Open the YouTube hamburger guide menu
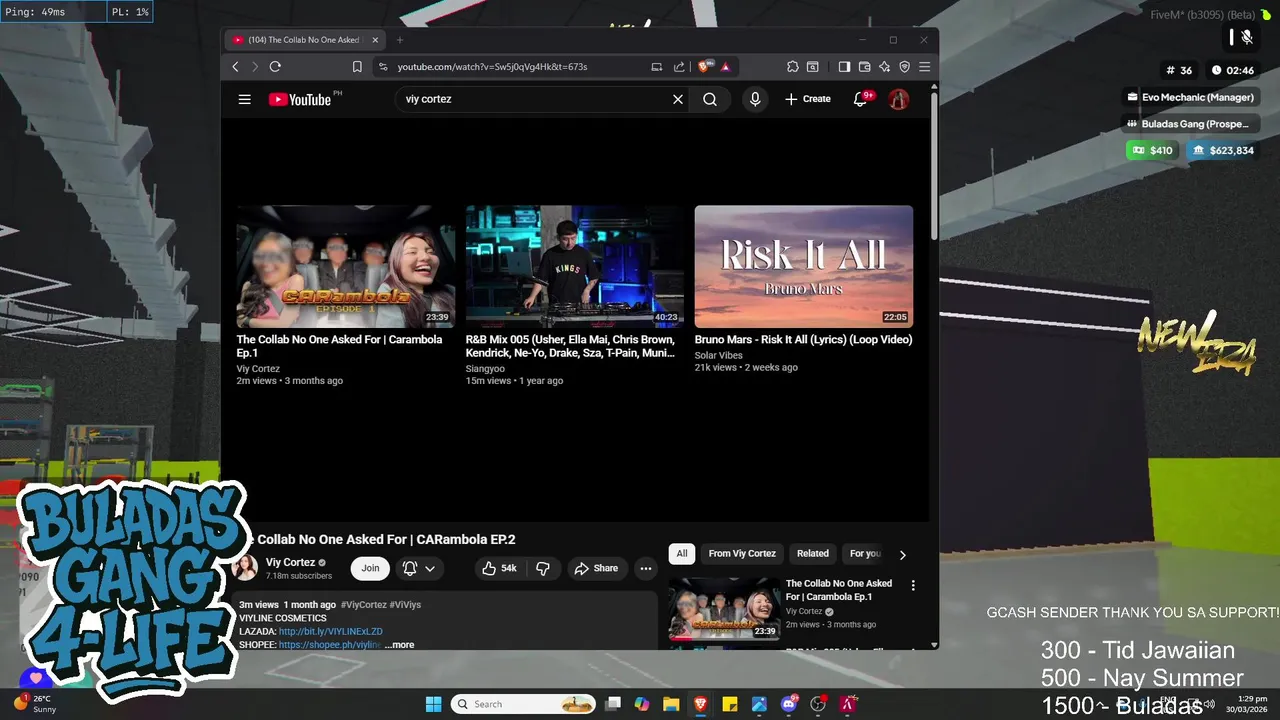The width and height of the screenshot is (1280, 720). pyautogui.click(x=244, y=99)
